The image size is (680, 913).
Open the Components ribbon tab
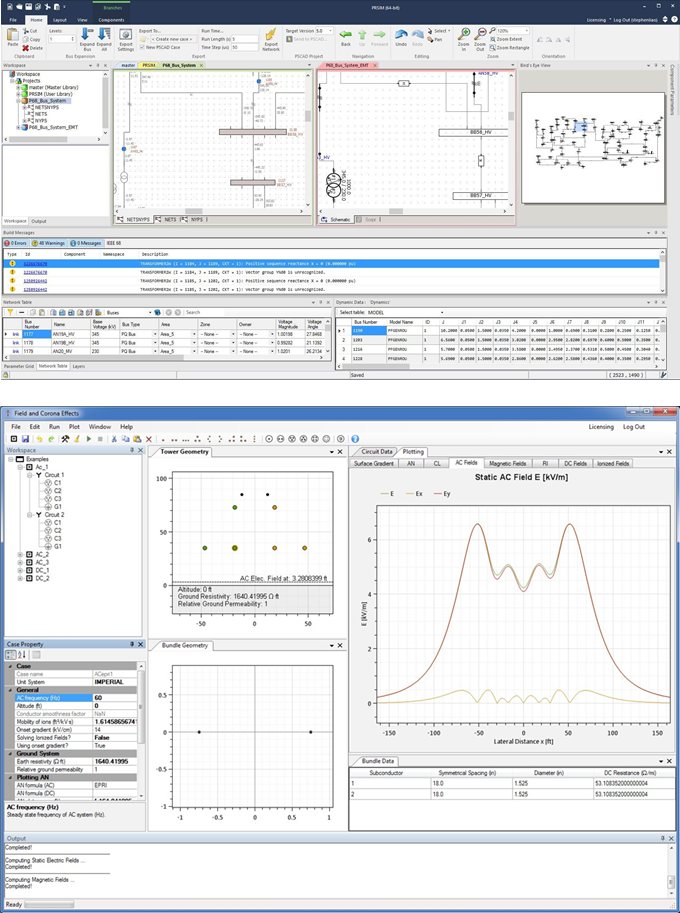pyautogui.click(x=111, y=20)
